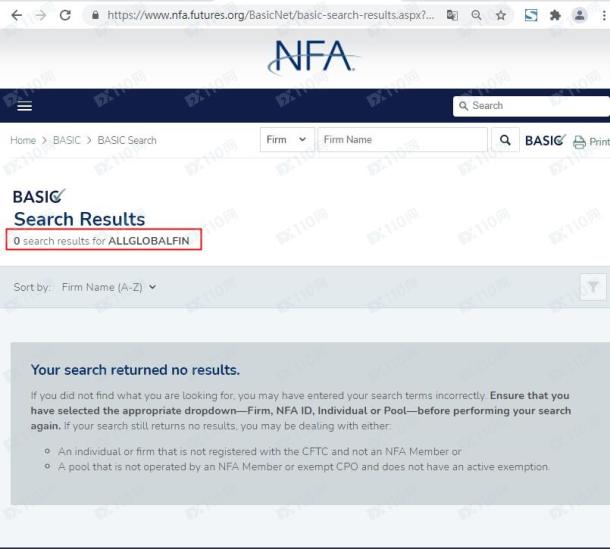
Task: Click the address bar URL text
Action: [270, 16]
